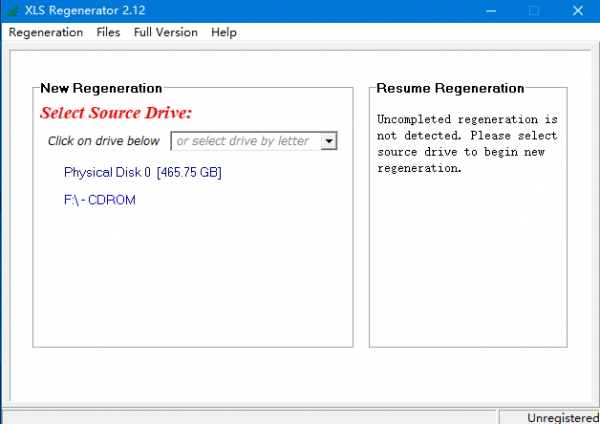Click the Unregistered status bar label
This screenshot has width=600, height=424.
click(563, 418)
